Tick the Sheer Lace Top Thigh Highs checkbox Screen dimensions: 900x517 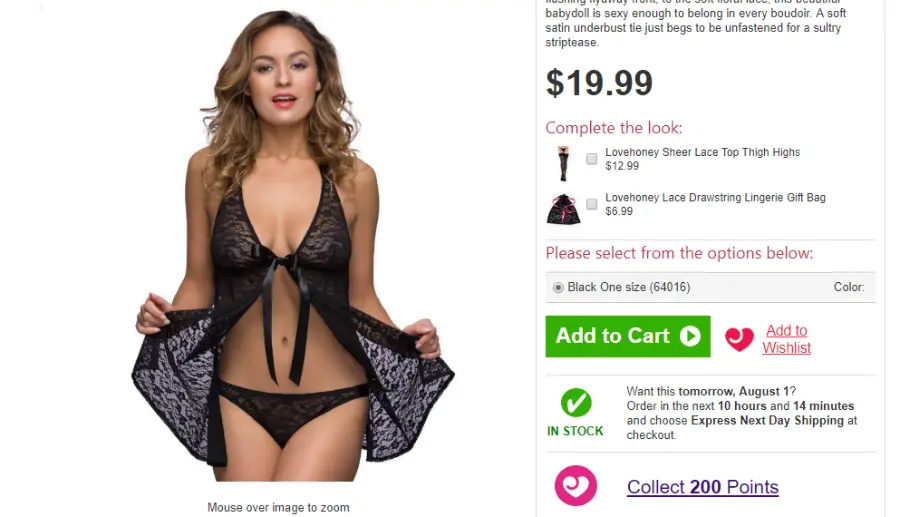pos(591,159)
